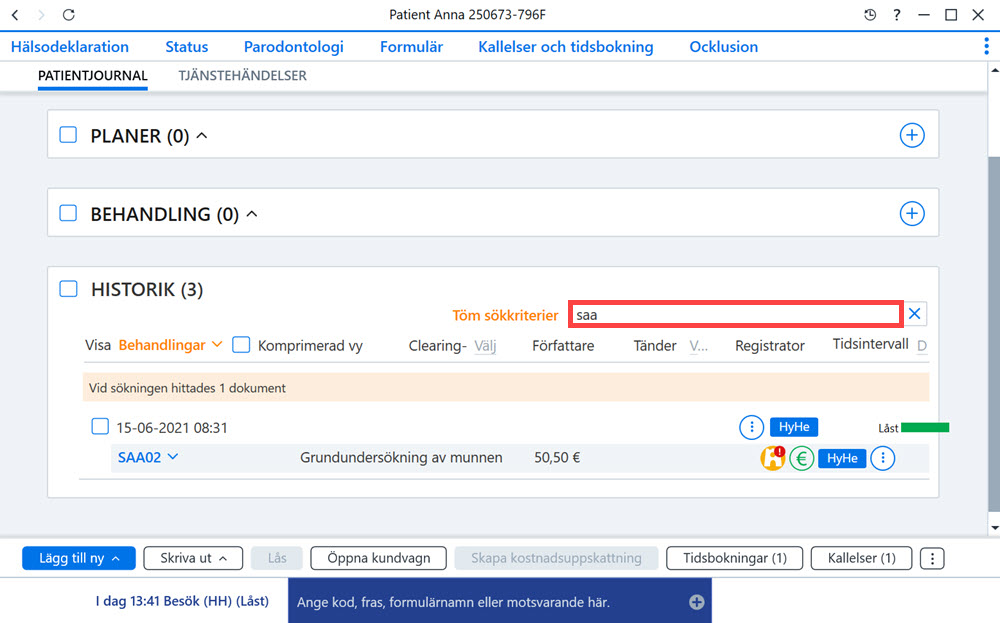
Task: Open the Visa Behandlingar dropdown
Action: coord(170,345)
